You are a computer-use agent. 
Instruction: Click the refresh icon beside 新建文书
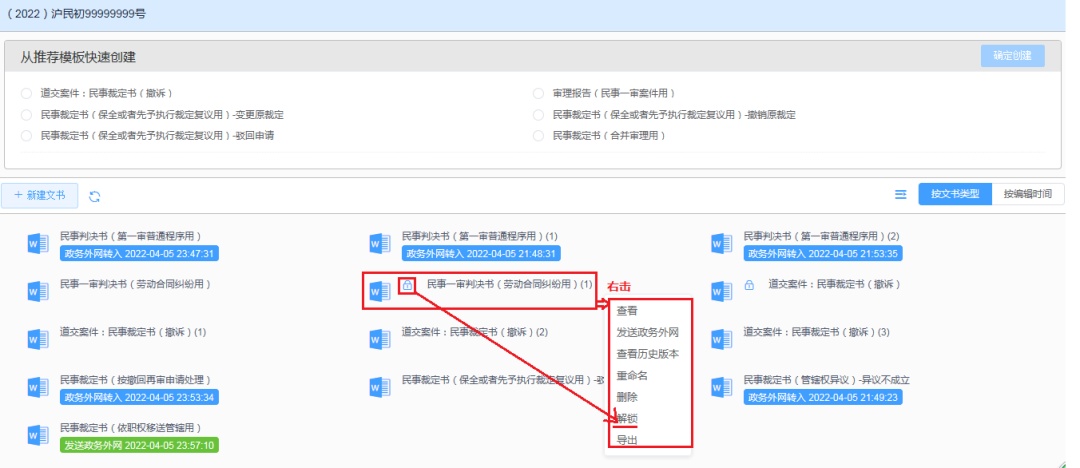pos(95,196)
